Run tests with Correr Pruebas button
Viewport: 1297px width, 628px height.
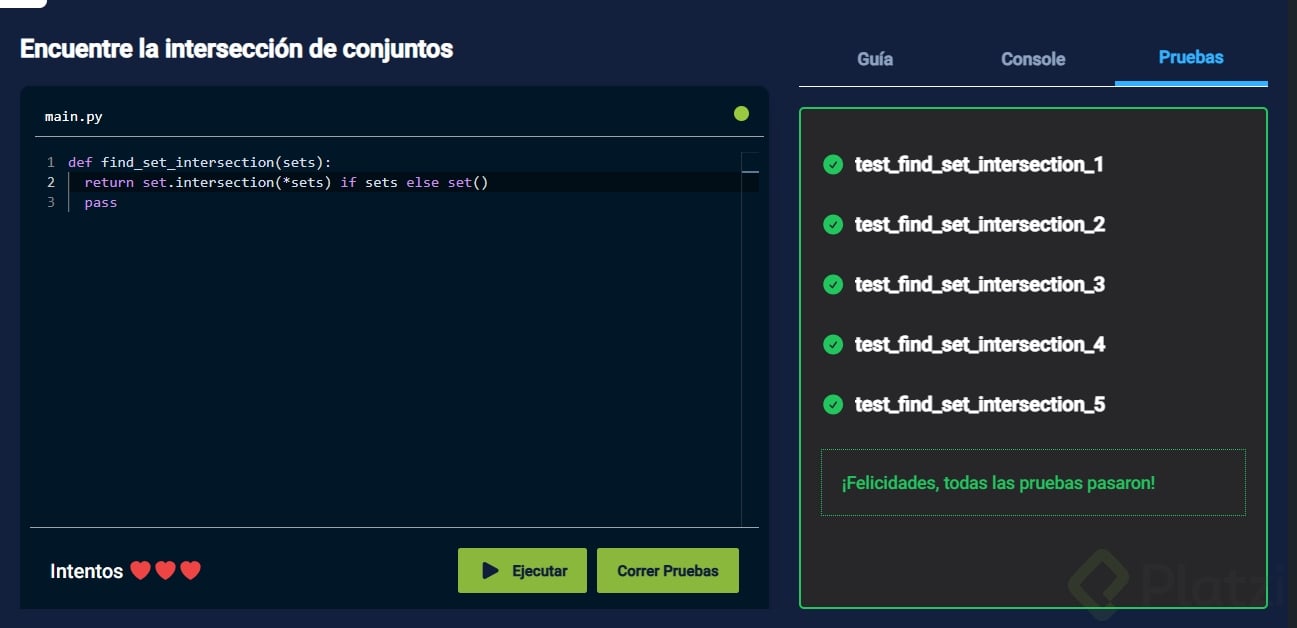(668, 571)
